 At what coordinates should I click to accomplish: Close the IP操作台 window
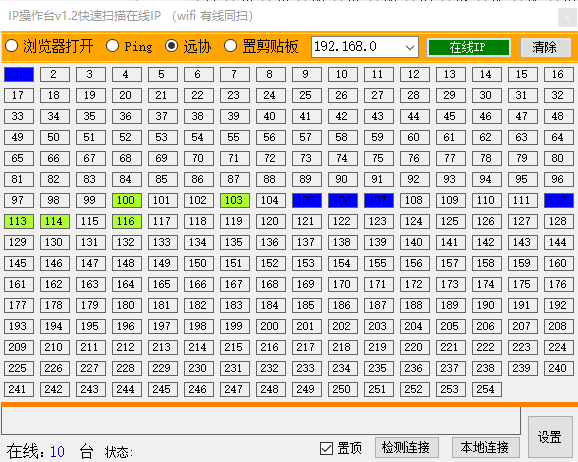(567, 17)
